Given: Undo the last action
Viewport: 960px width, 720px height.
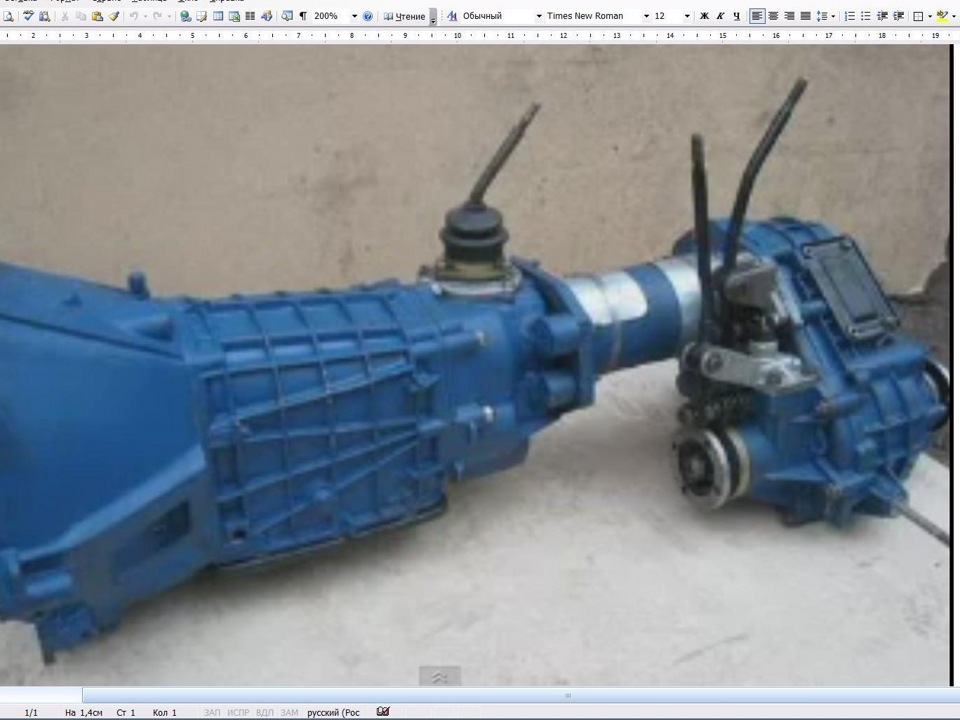Looking at the screenshot, I should point(133,17).
